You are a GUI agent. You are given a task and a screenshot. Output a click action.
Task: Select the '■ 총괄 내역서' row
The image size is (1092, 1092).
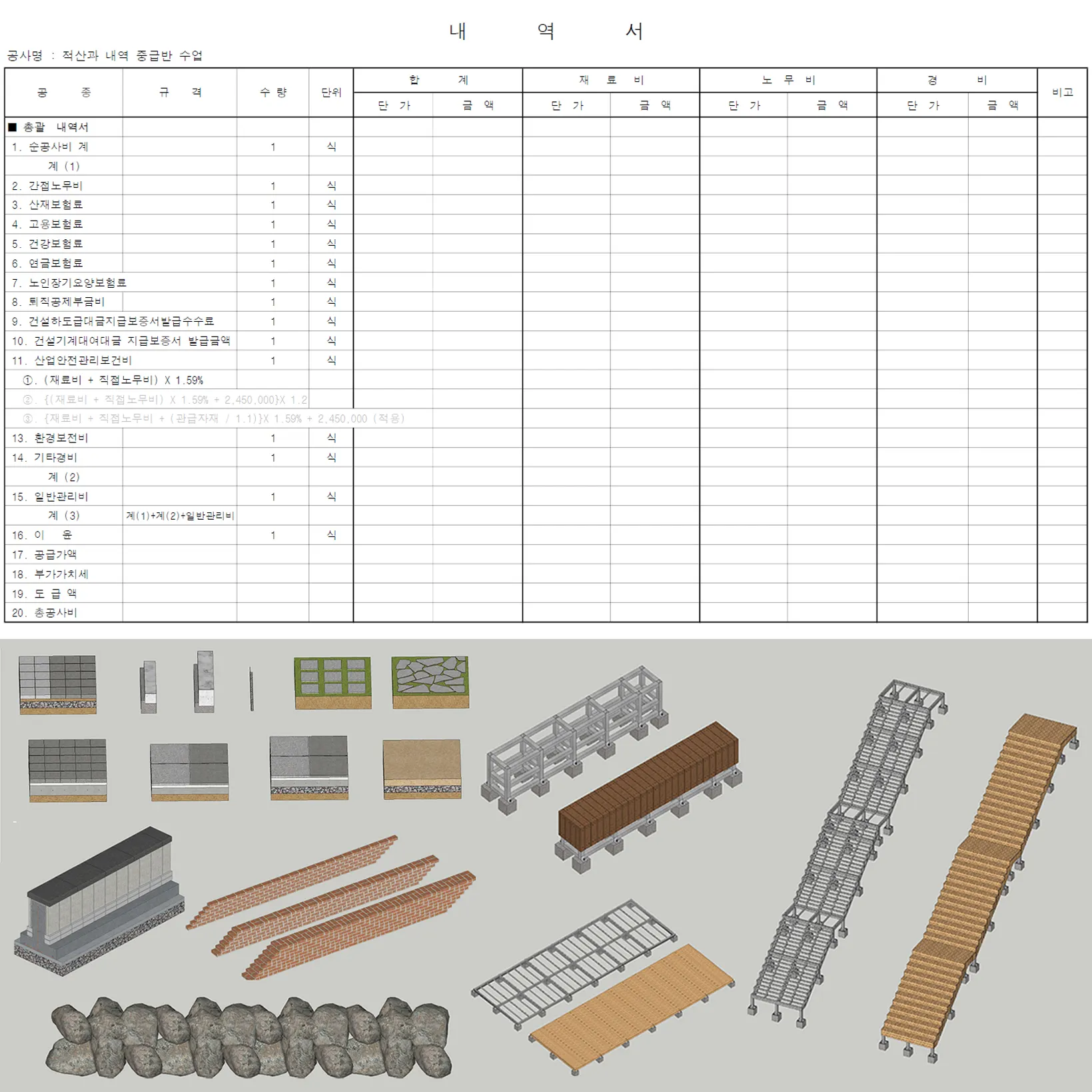pyautogui.click(x=546, y=127)
